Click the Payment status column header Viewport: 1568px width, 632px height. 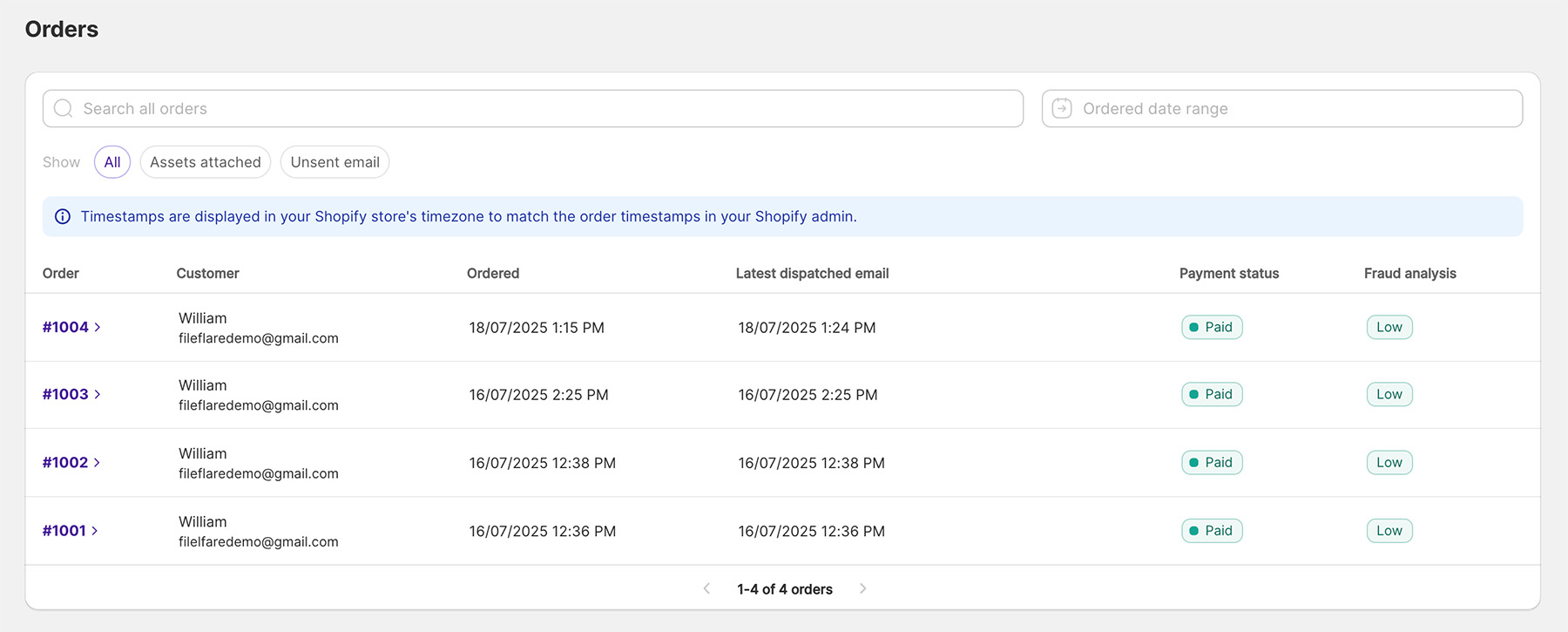tap(1228, 274)
